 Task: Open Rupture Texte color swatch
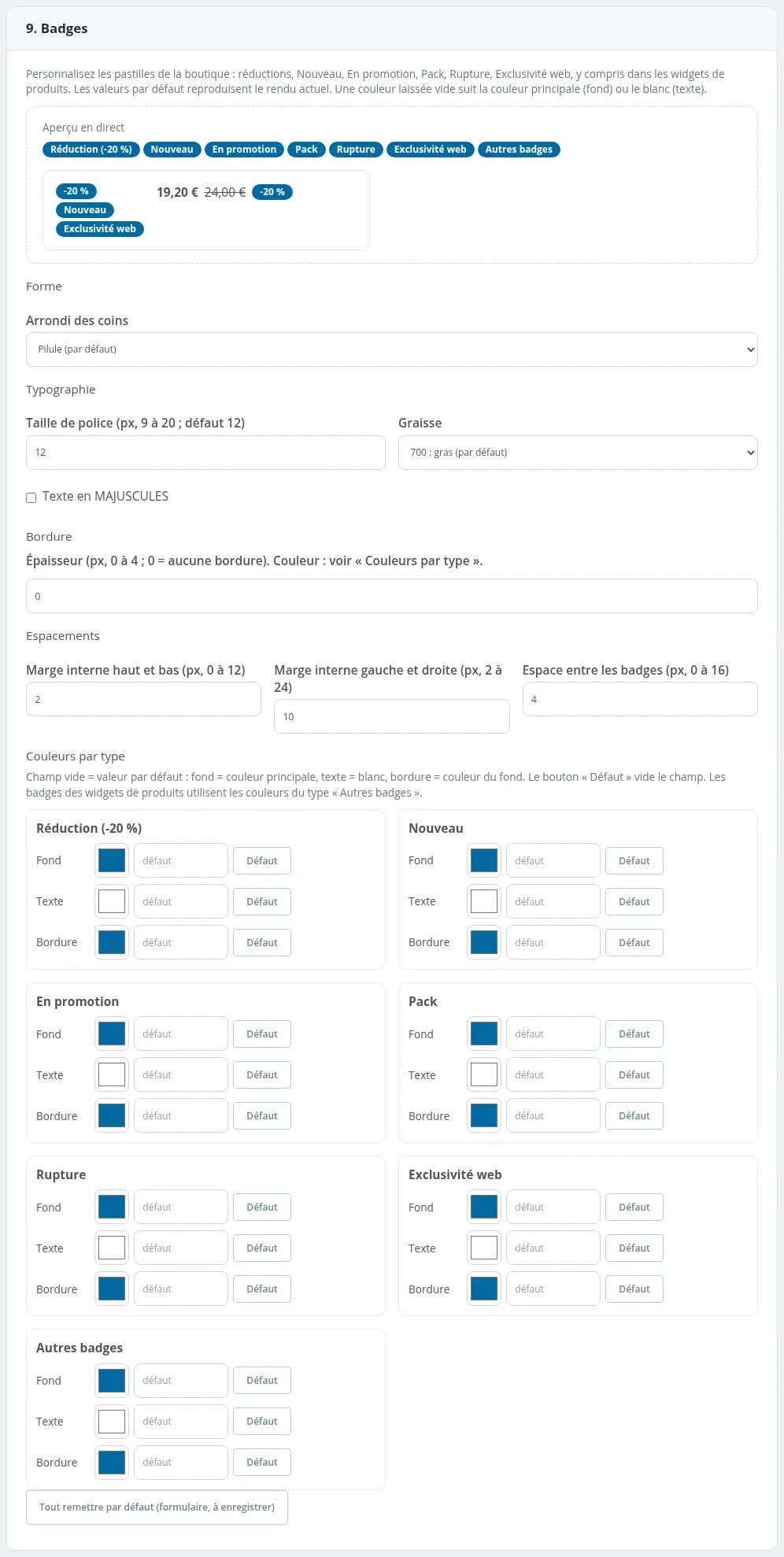112,1248
